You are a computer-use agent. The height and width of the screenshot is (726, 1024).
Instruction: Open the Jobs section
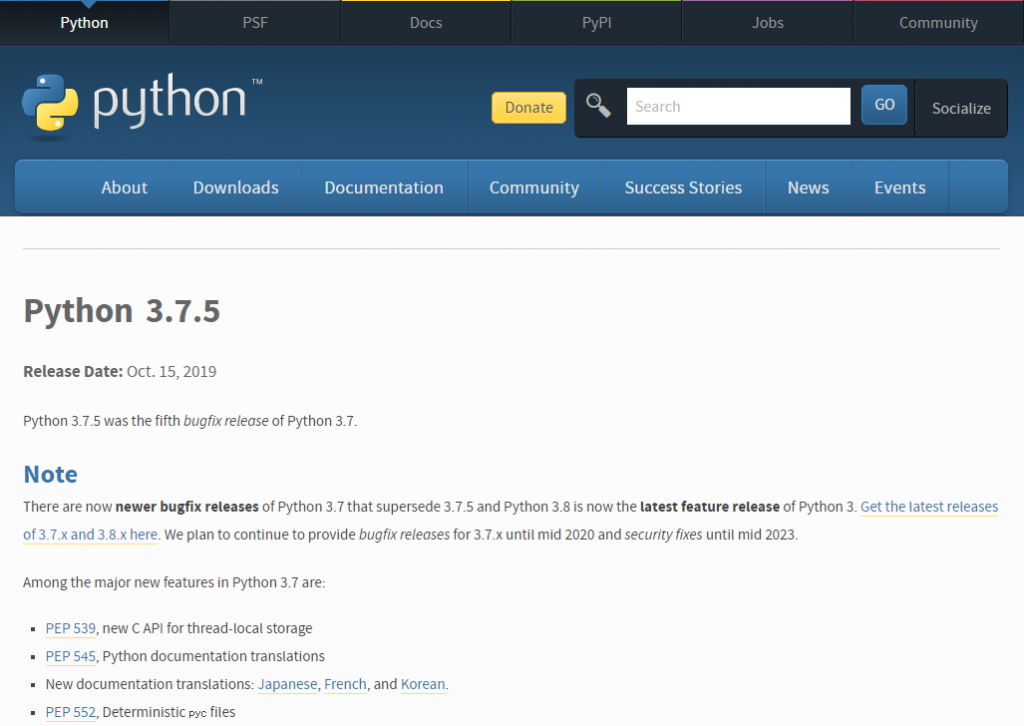[x=766, y=22]
